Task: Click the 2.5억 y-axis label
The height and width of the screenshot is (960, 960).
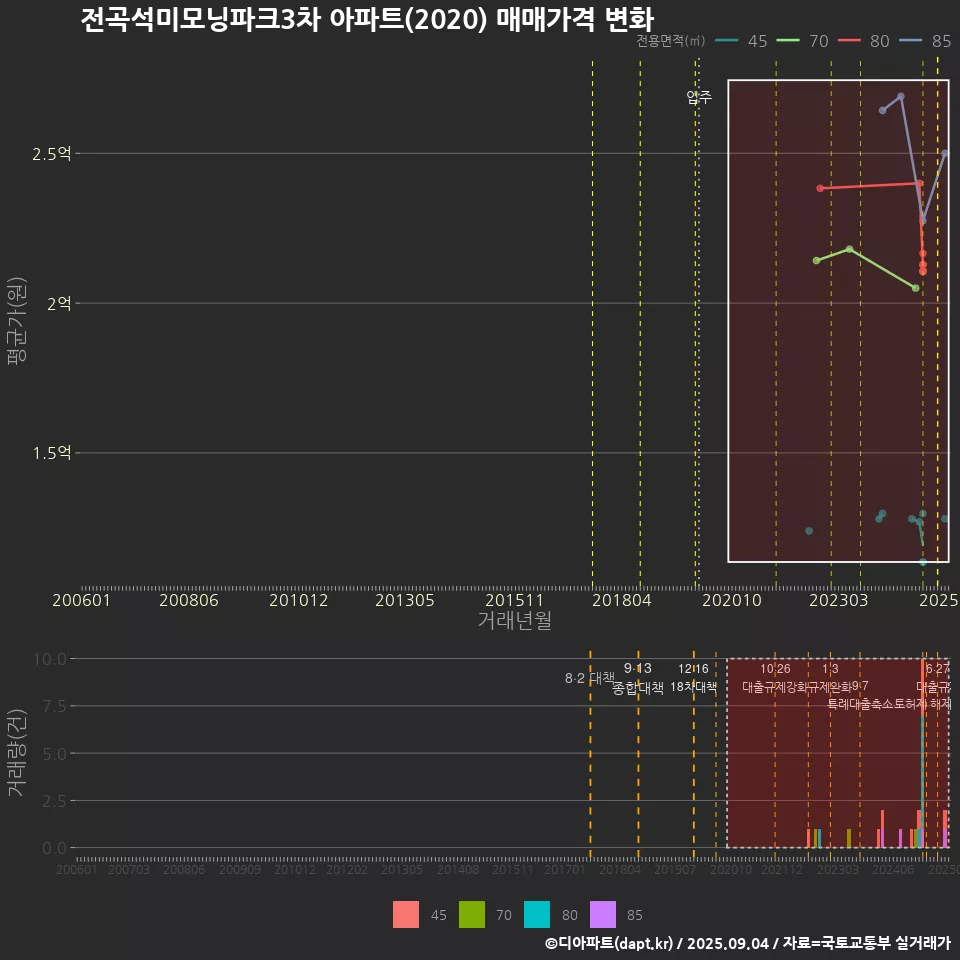Action: click(x=51, y=154)
